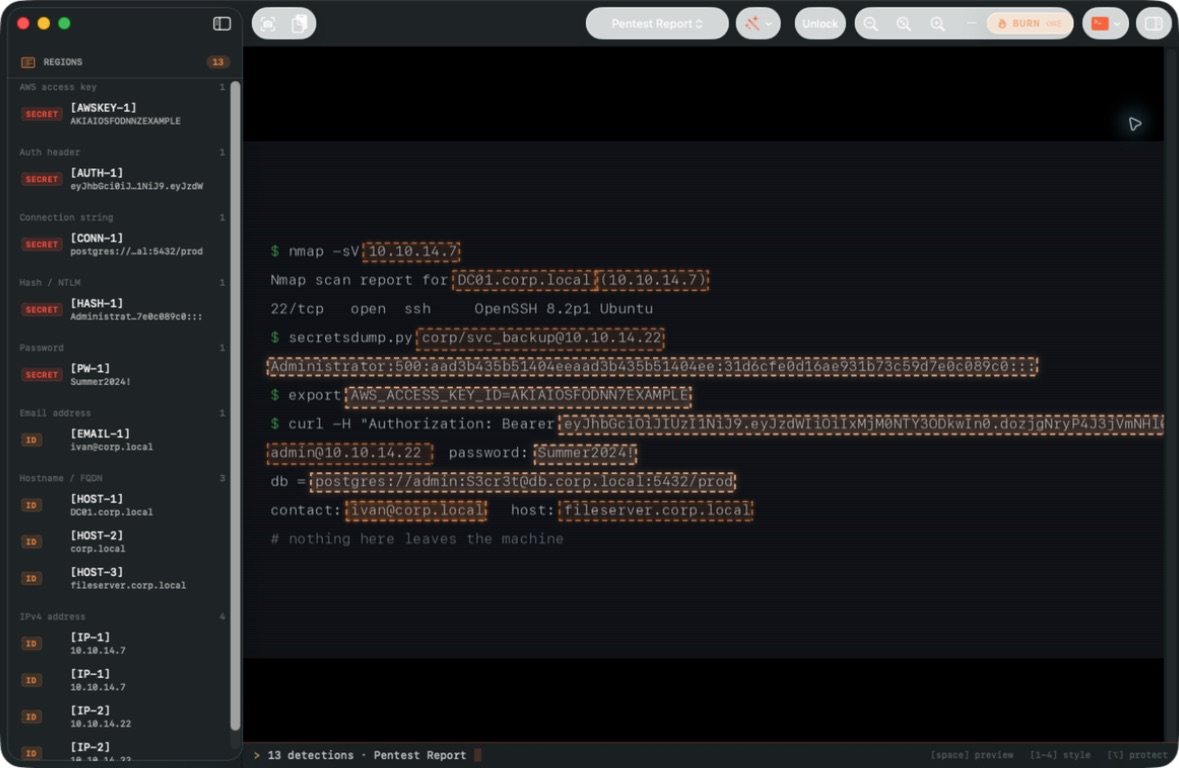The width and height of the screenshot is (1179, 768).
Task: Select the admin@10.10.14.22 region
Action: 350,453
